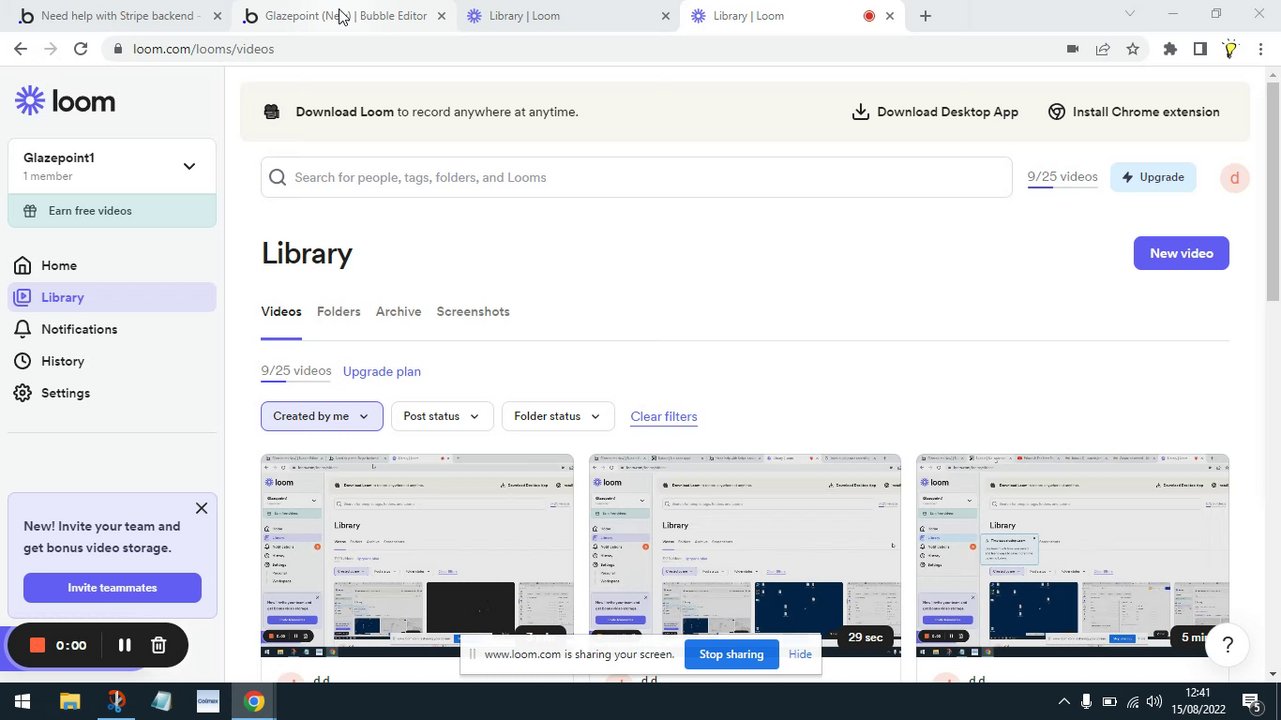Click Install Chrome extension
Screen dimensions: 1281x720
1134,112
